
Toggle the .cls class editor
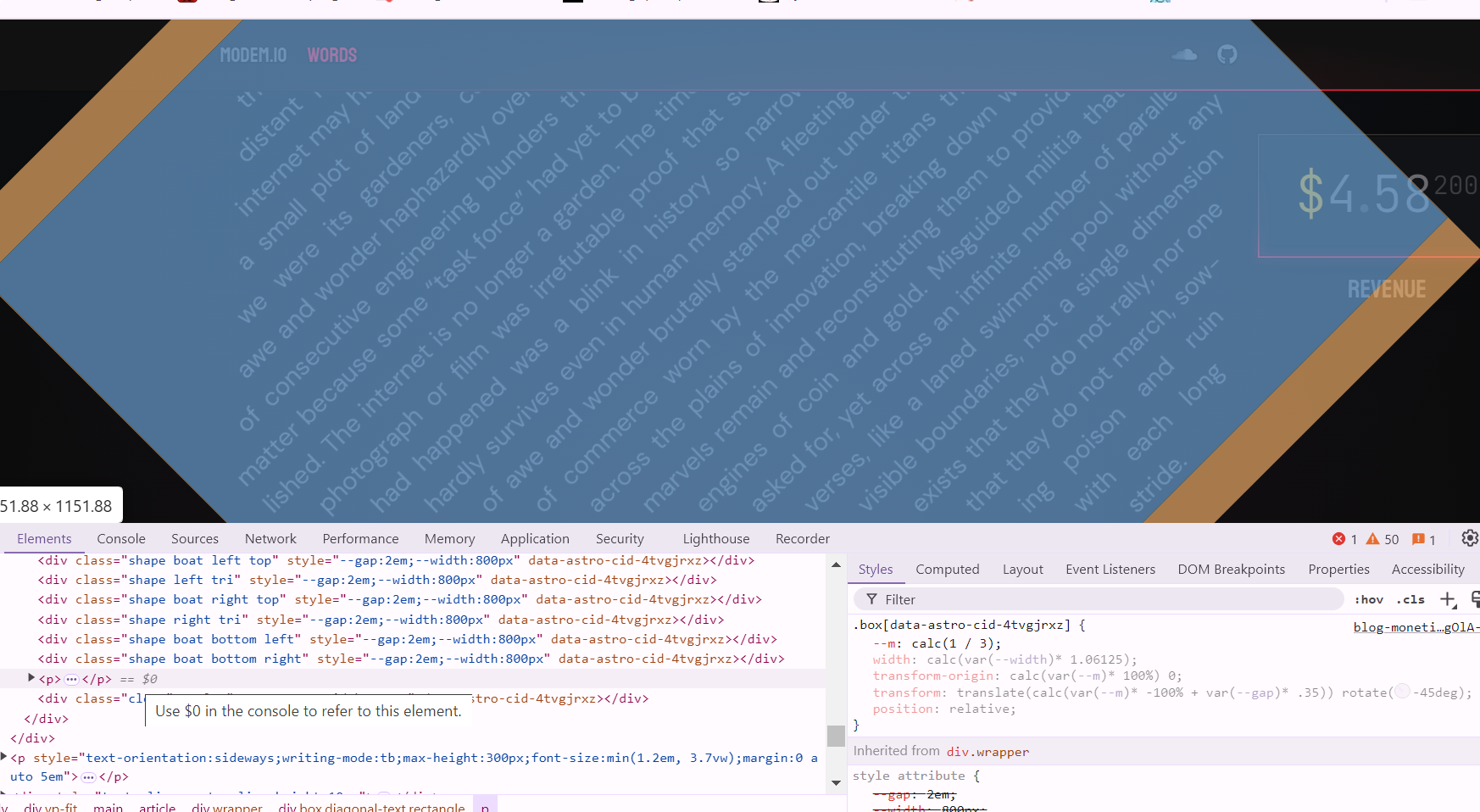tap(1410, 599)
